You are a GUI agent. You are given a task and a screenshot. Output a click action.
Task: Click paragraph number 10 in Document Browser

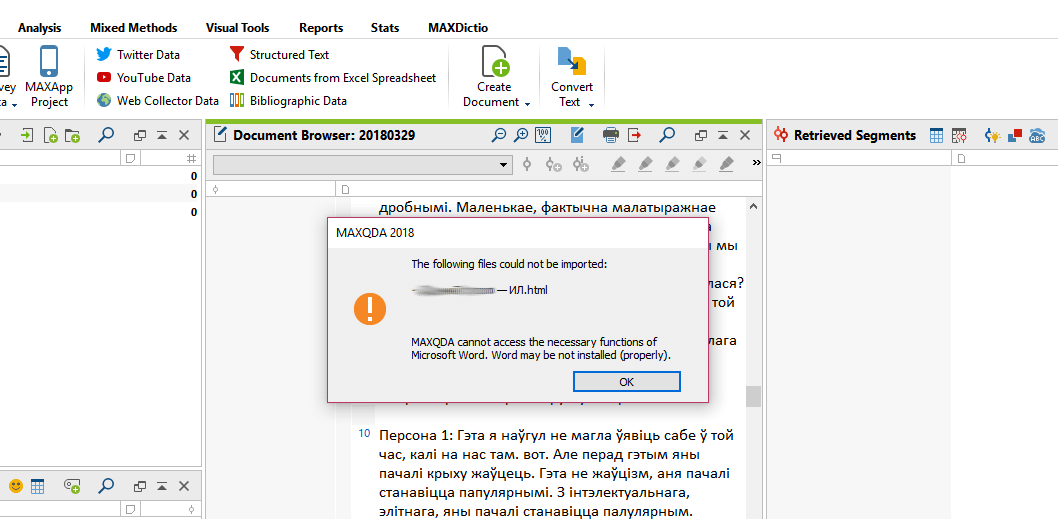(364, 433)
